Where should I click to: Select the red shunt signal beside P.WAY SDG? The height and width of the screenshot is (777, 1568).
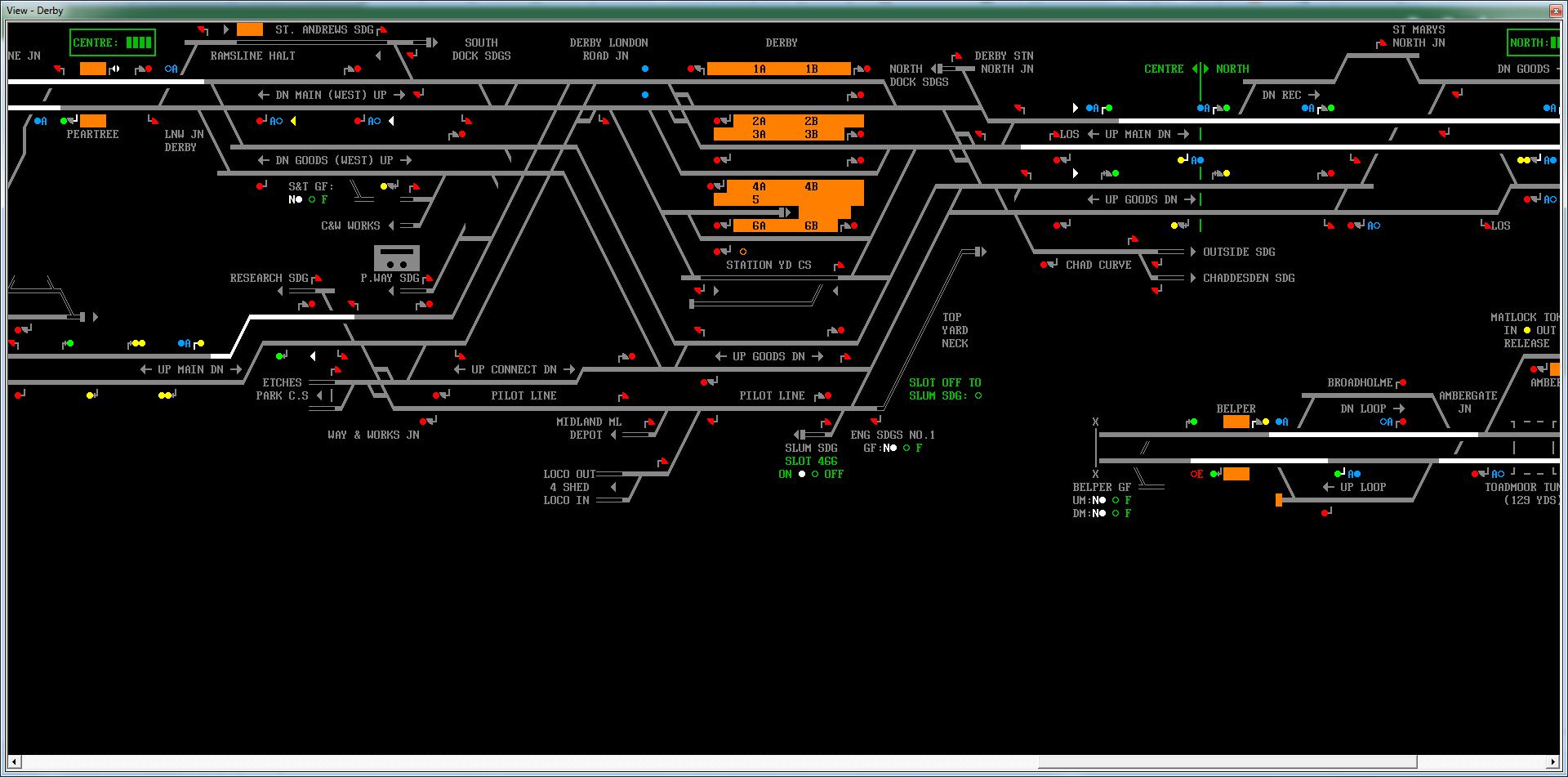pos(429,279)
